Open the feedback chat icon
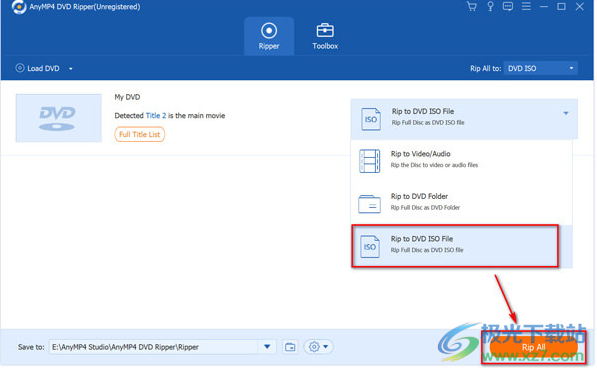This screenshot has height=372, width=597. (x=508, y=6)
